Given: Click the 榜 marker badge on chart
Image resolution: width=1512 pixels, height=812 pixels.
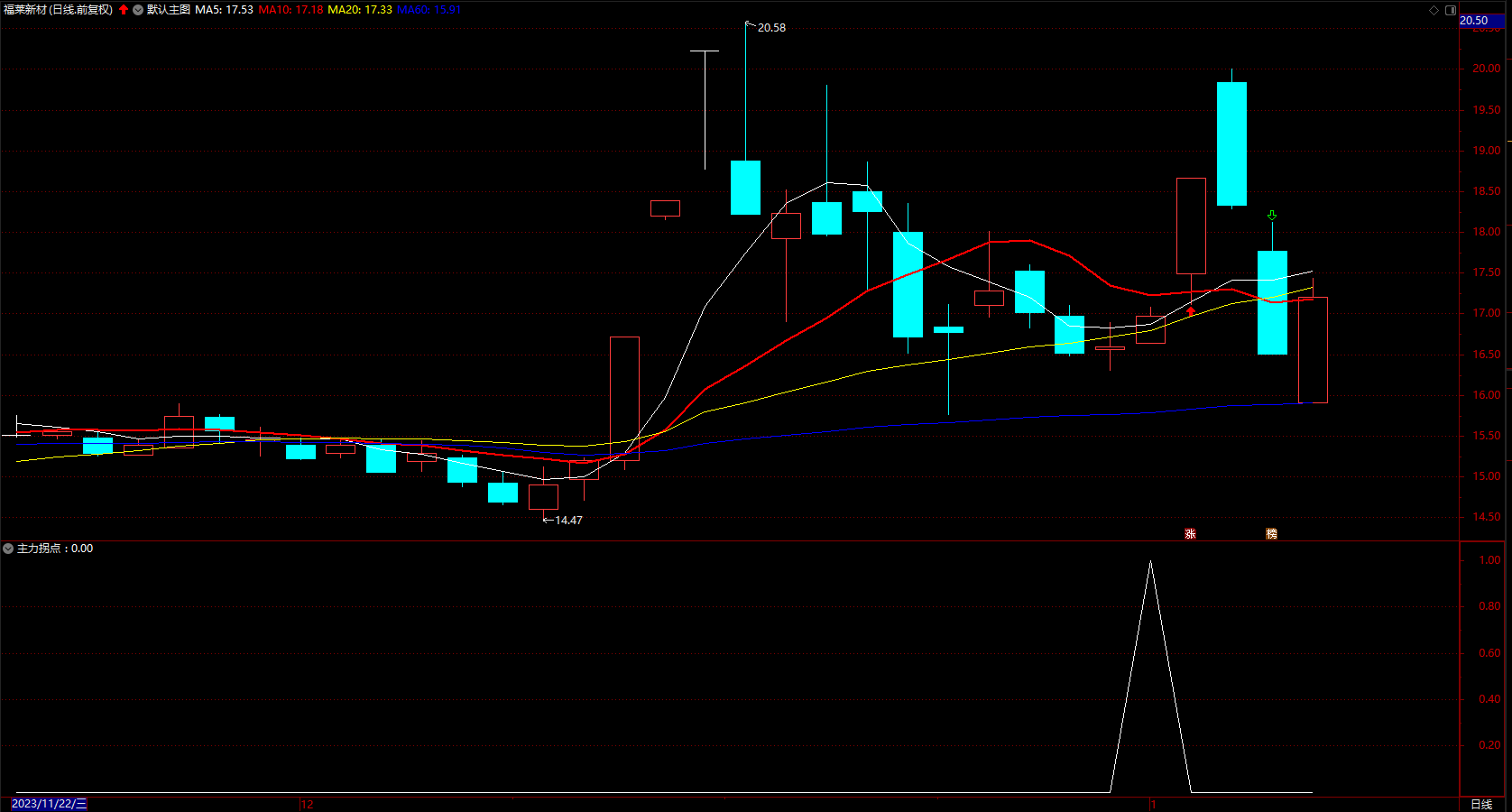Looking at the screenshot, I should click(1272, 534).
